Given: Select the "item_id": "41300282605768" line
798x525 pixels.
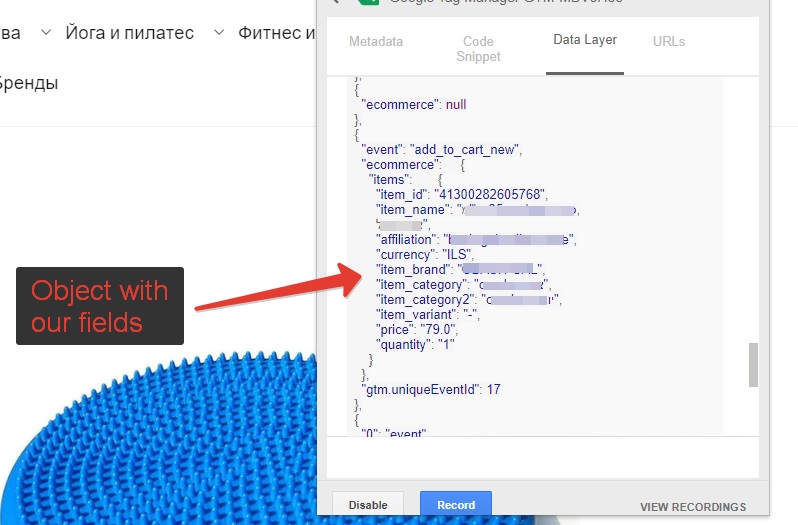Looking at the screenshot, I should tap(462, 194).
